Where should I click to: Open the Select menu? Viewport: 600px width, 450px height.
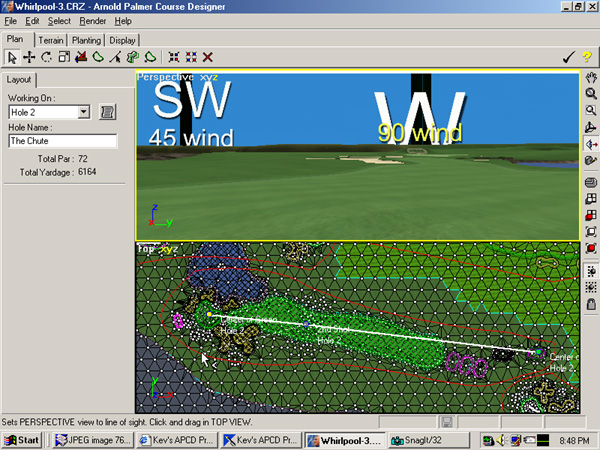click(x=59, y=21)
